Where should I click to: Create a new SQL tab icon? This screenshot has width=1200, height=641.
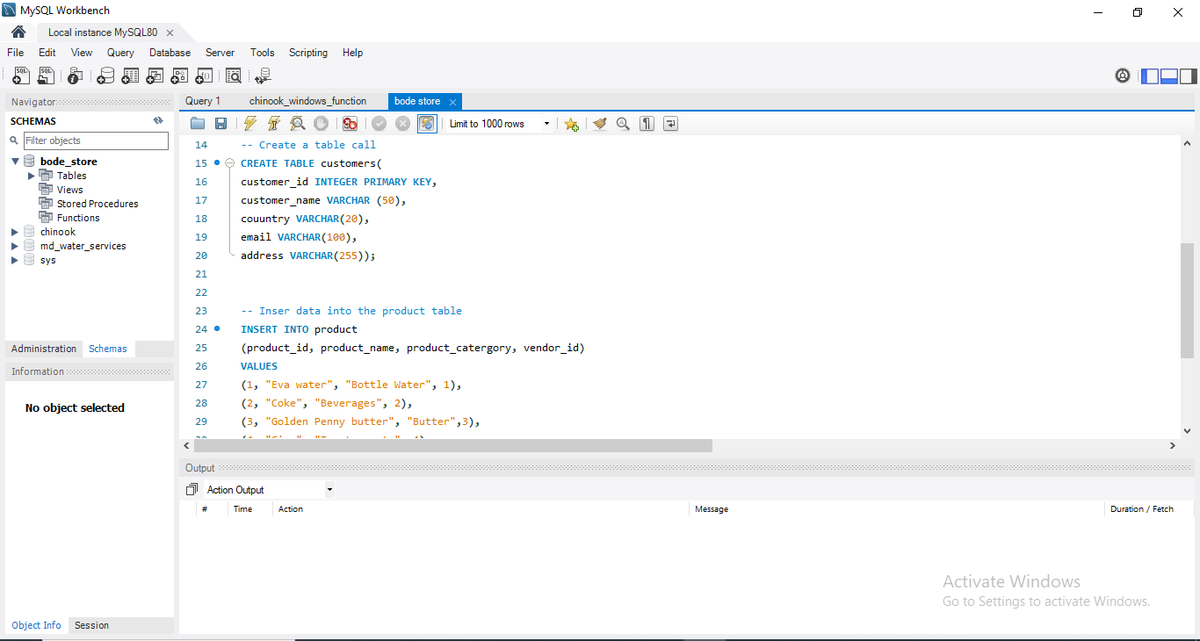pyautogui.click(x=19, y=75)
